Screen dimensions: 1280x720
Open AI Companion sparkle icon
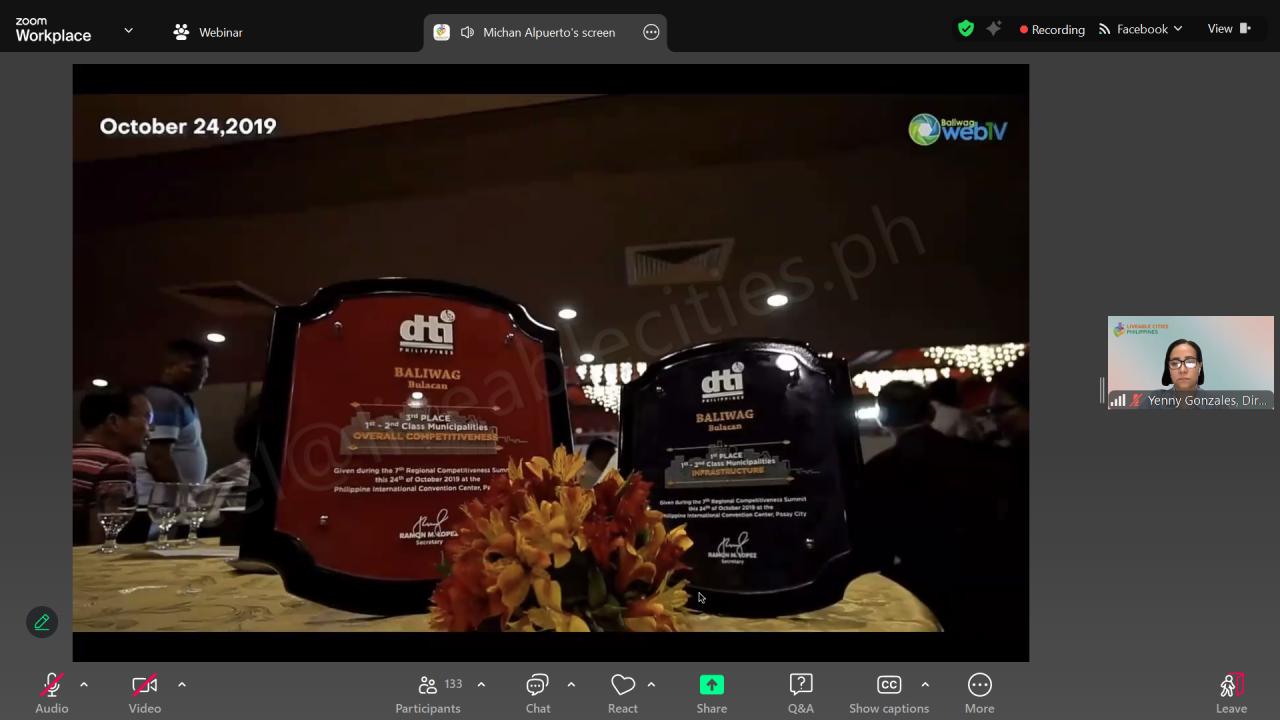click(x=993, y=29)
